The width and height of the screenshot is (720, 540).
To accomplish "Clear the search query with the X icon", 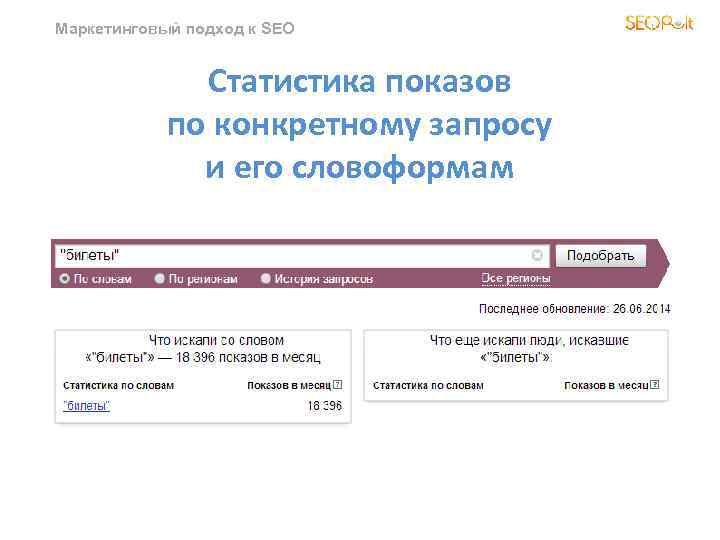I will pyautogui.click(x=537, y=255).
